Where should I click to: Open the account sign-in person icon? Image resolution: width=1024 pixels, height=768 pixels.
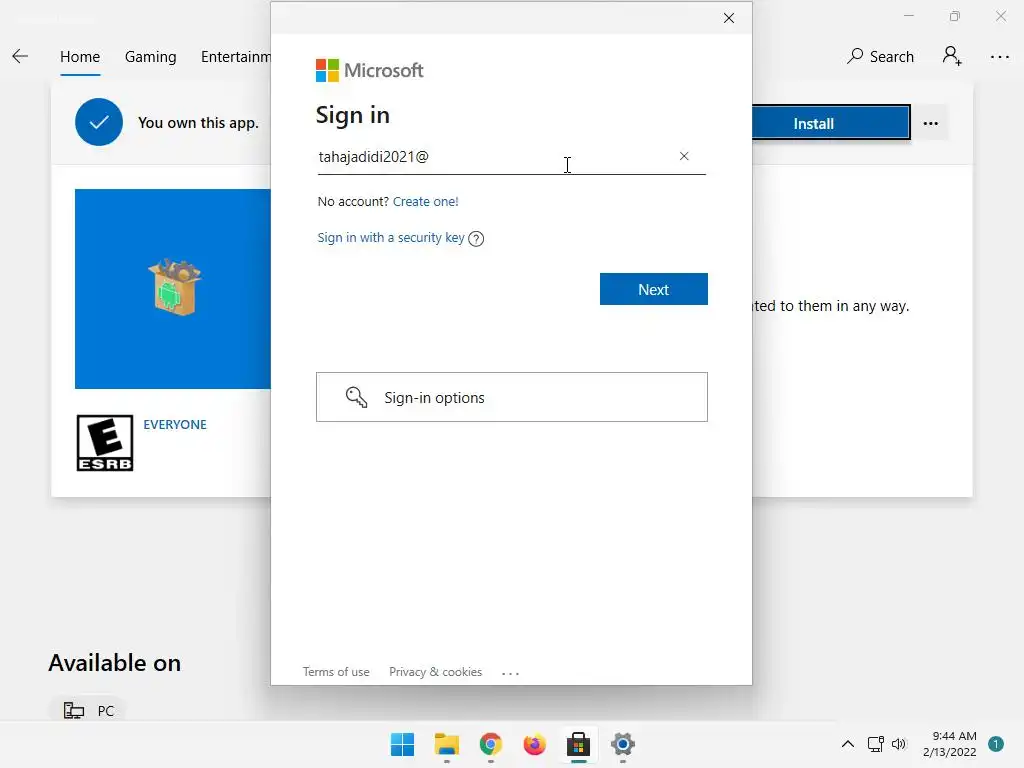(x=952, y=56)
